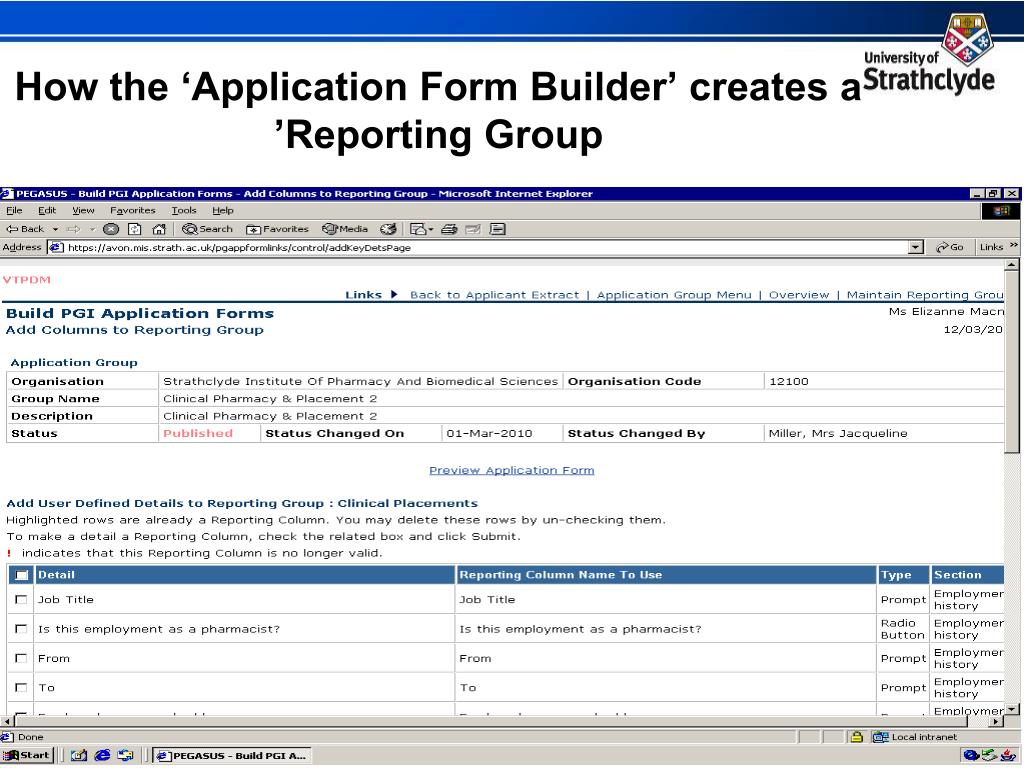This screenshot has height=768, width=1024.
Task: Toggle the select-all checkbox in the Detail header
Action: click(22, 575)
